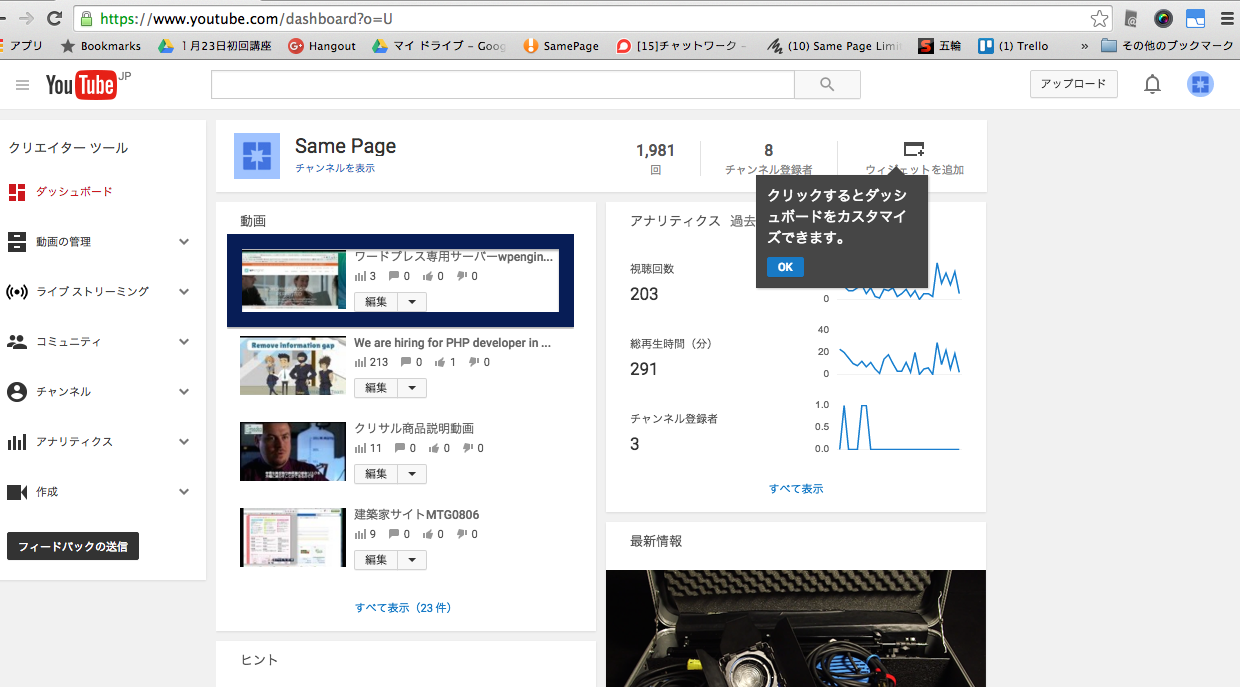
Task: Open edit dropdown for the wpengine video
Action: [412, 302]
